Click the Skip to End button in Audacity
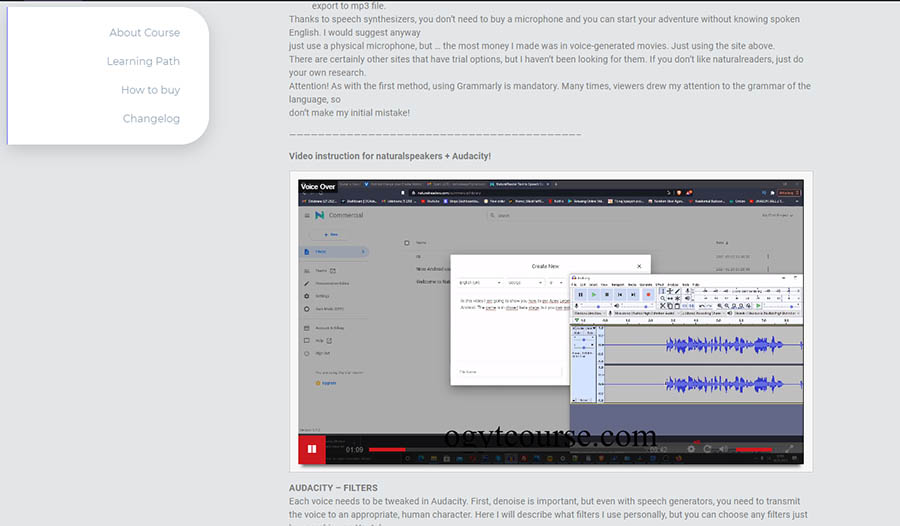This screenshot has width=900, height=526. click(634, 295)
